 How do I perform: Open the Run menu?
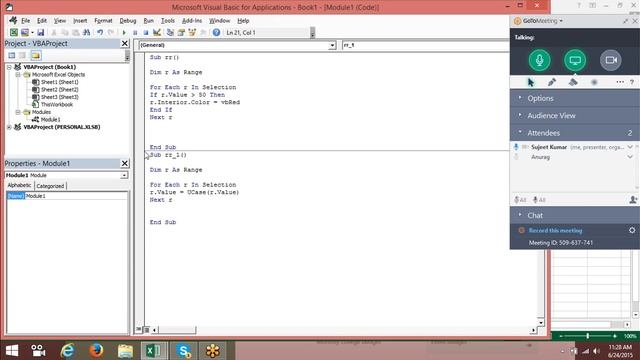click(149, 21)
